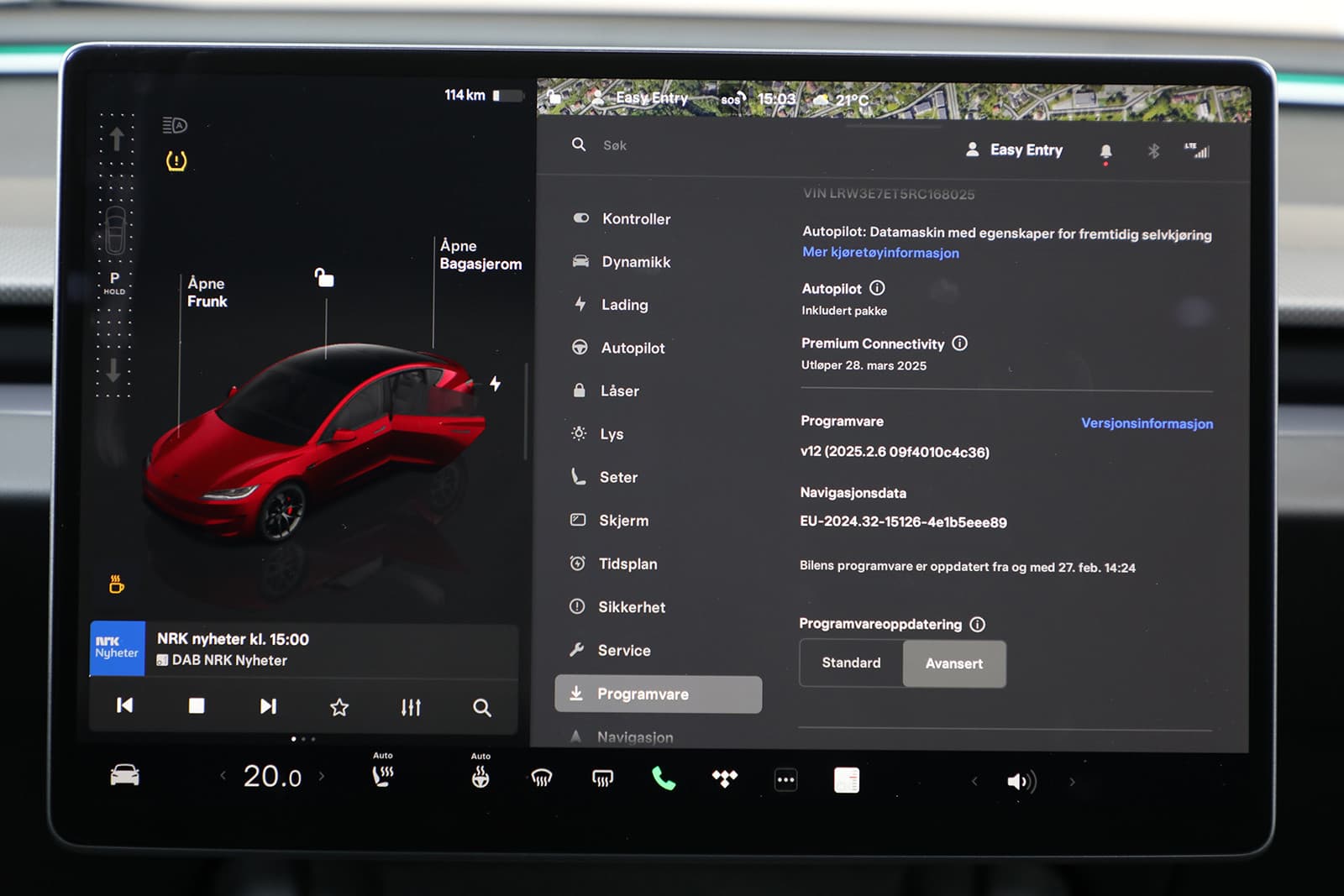
Task: Search media with magnifier icon
Action: (x=481, y=708)
